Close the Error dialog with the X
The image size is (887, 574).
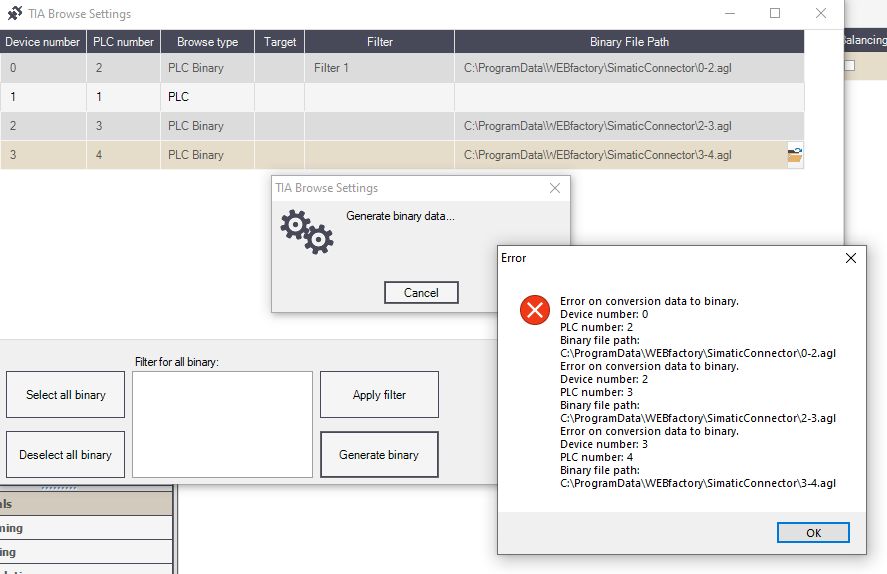[x=850, y=258]
